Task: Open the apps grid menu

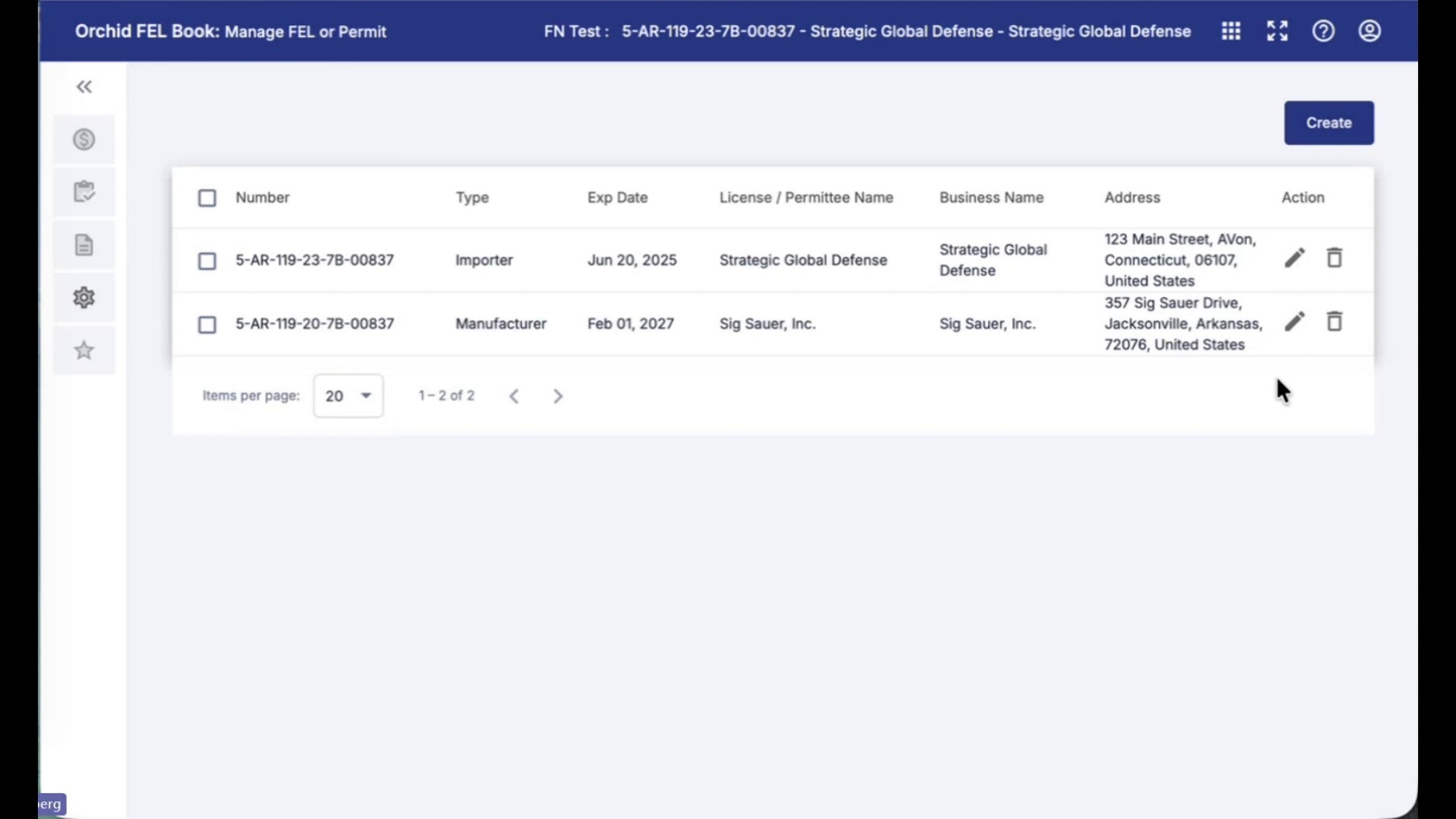Action: pos(1230,31)
